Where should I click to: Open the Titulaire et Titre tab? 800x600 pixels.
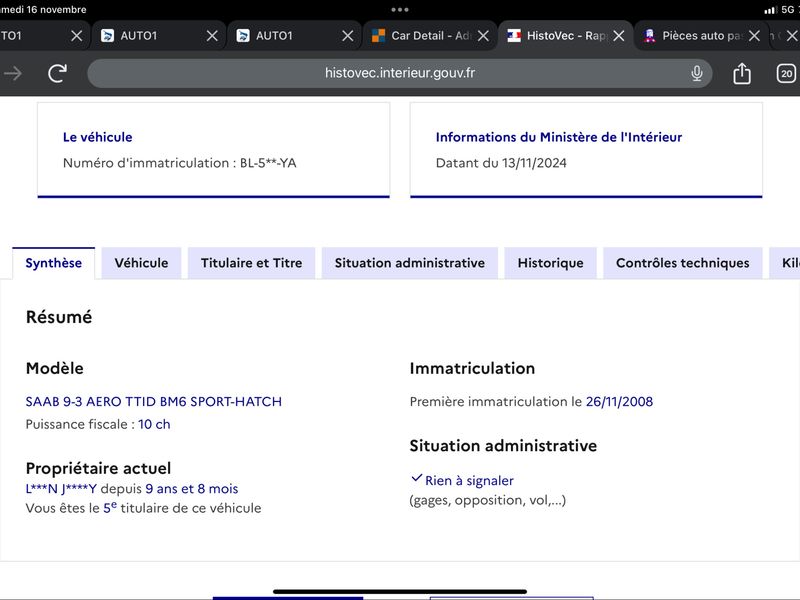click(x=252, y=263)
